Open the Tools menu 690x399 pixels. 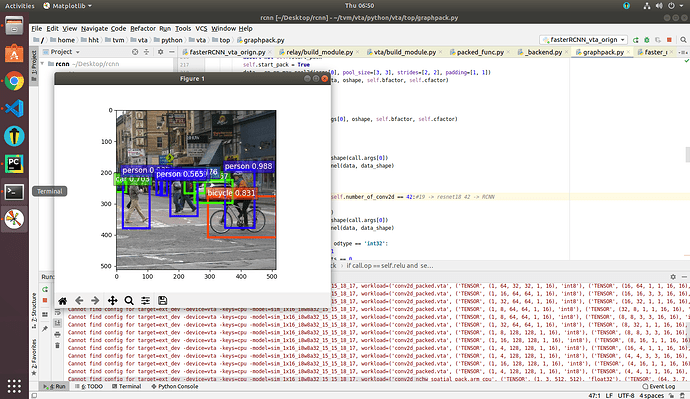(x=183, y=29)
